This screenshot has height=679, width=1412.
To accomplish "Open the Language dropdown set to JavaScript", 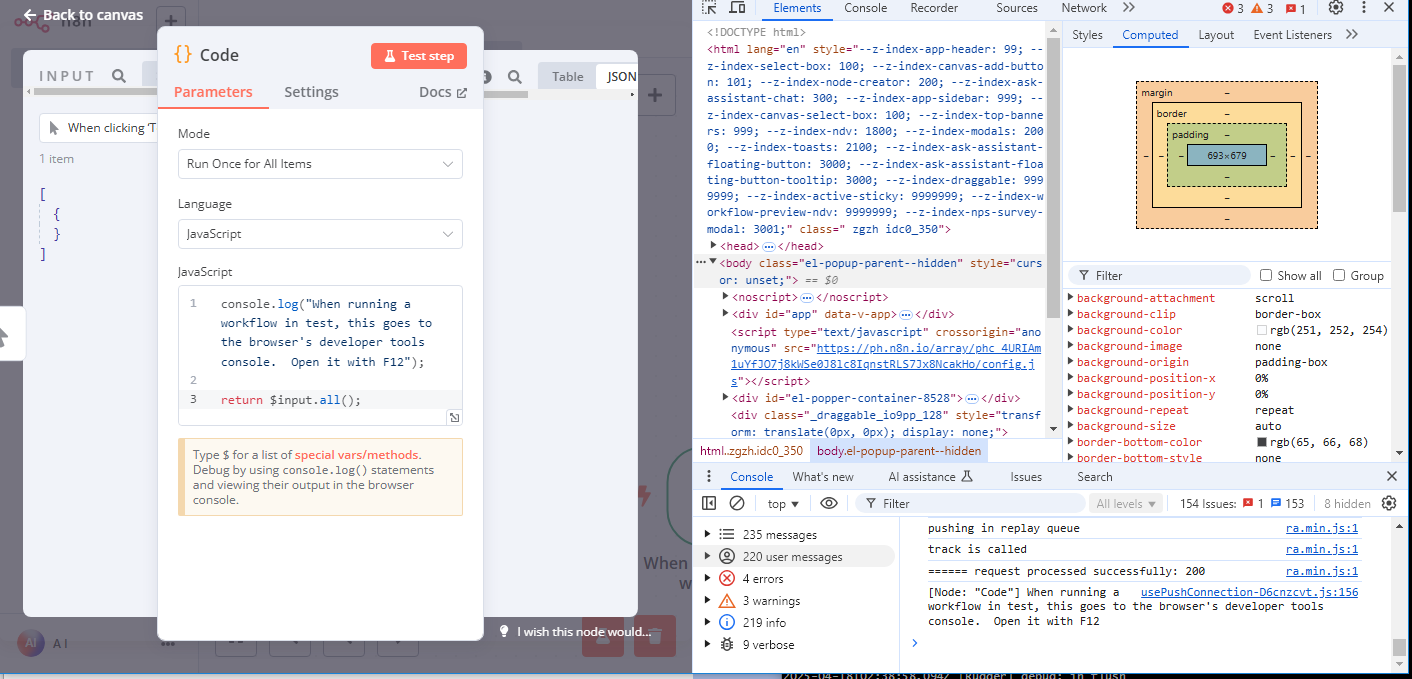I will 320,234.
